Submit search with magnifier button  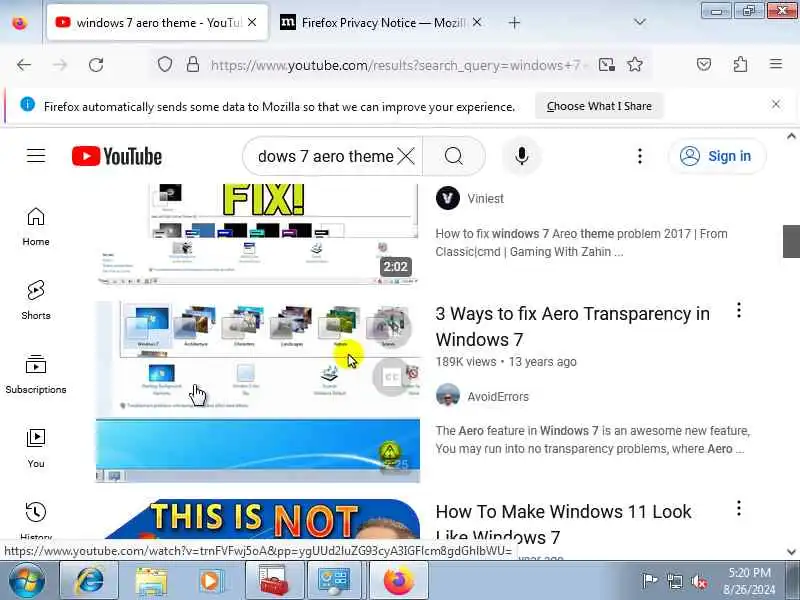pos(454,156)
